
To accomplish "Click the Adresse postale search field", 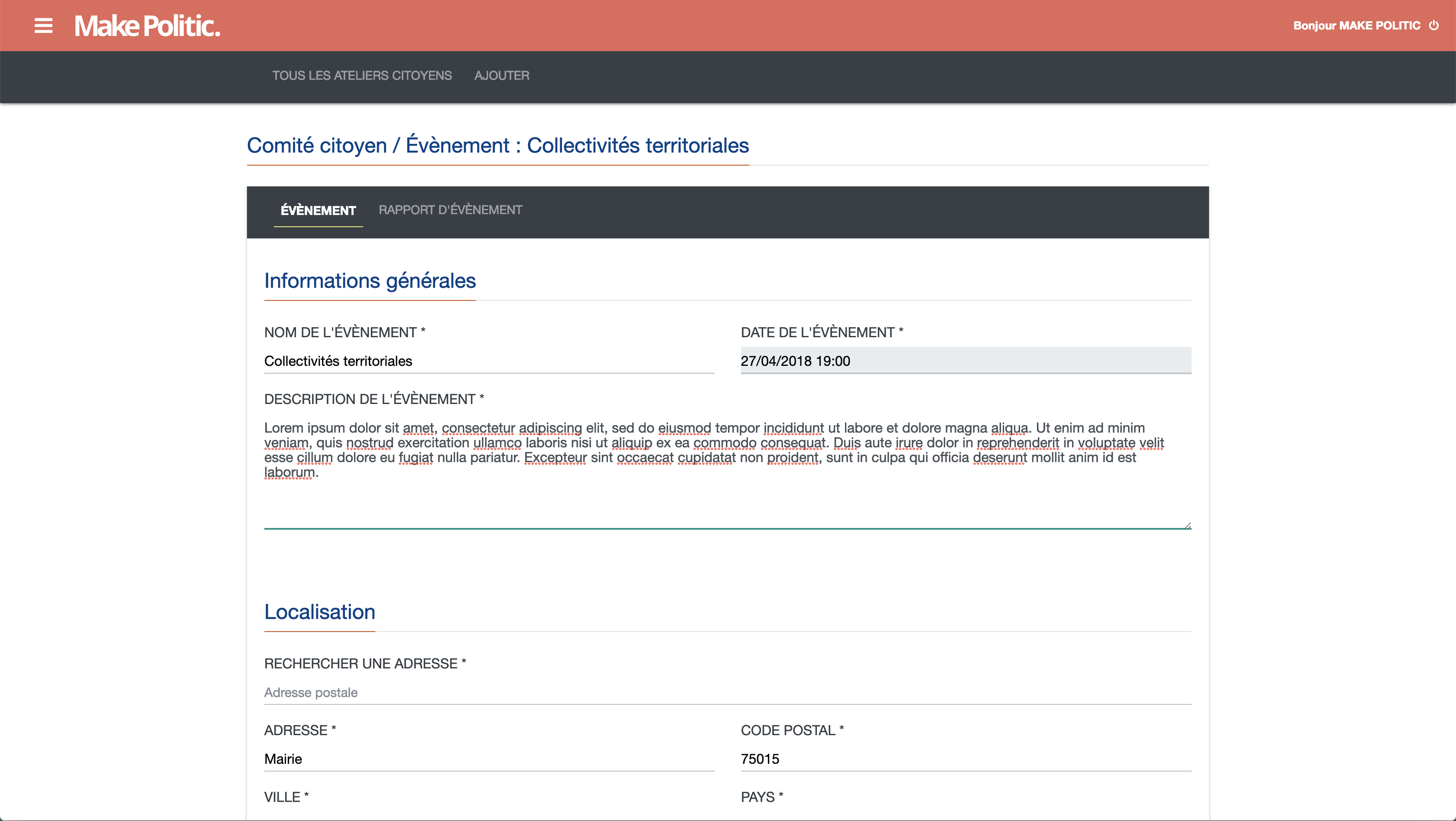I will click(x=727, y=693).
